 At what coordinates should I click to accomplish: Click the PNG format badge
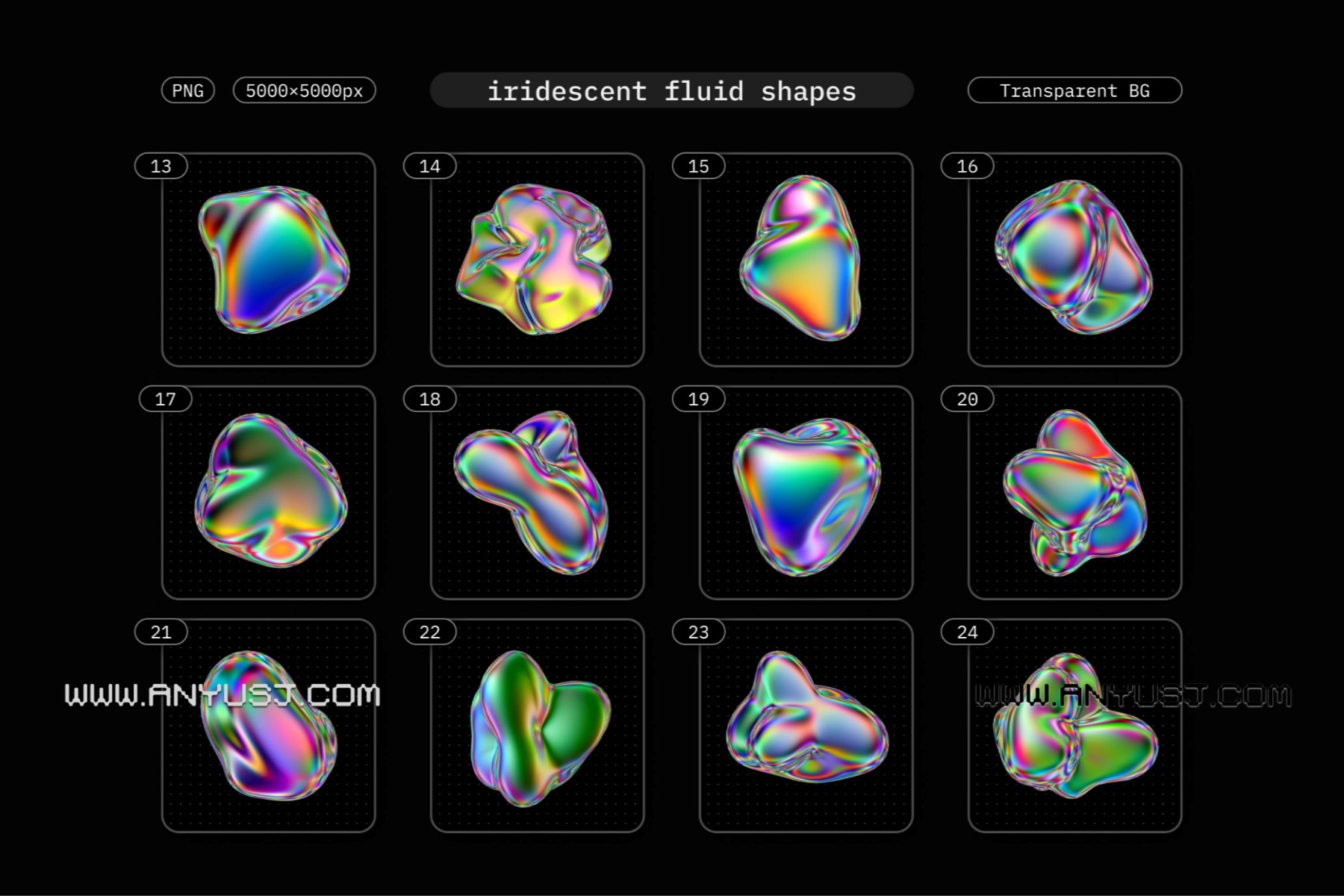click(188, 90)
